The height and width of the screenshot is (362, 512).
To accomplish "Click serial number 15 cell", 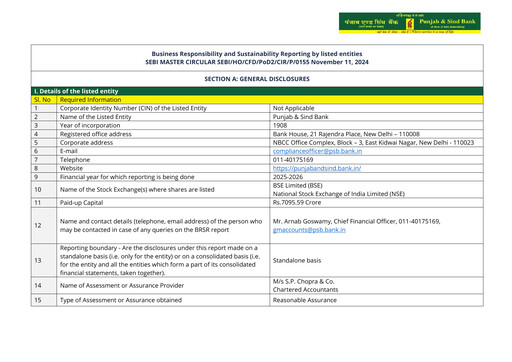I will (44, 300).
